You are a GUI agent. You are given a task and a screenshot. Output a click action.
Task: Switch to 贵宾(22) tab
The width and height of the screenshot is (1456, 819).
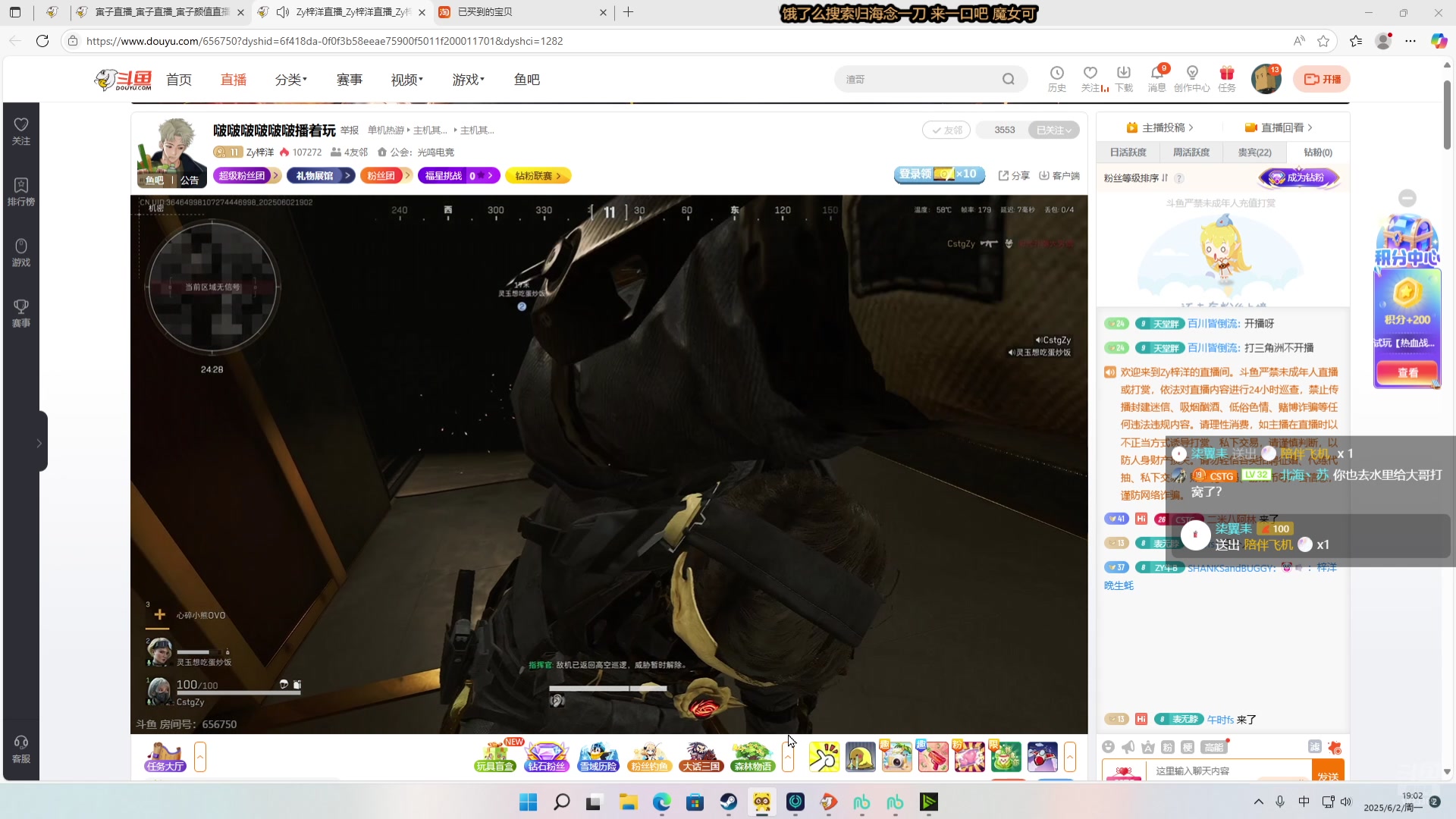point(1254,152)
